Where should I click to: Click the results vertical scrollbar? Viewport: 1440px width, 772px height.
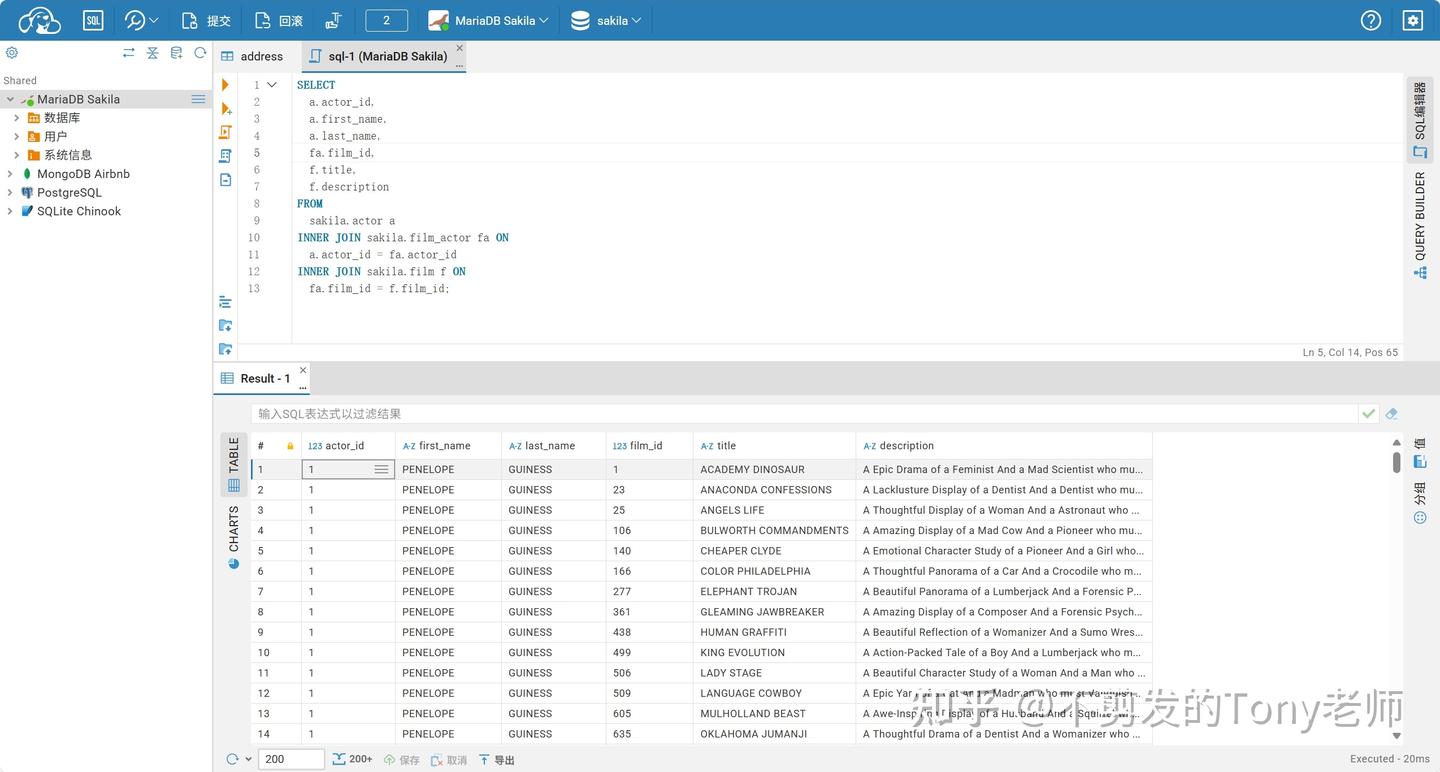1397,461
